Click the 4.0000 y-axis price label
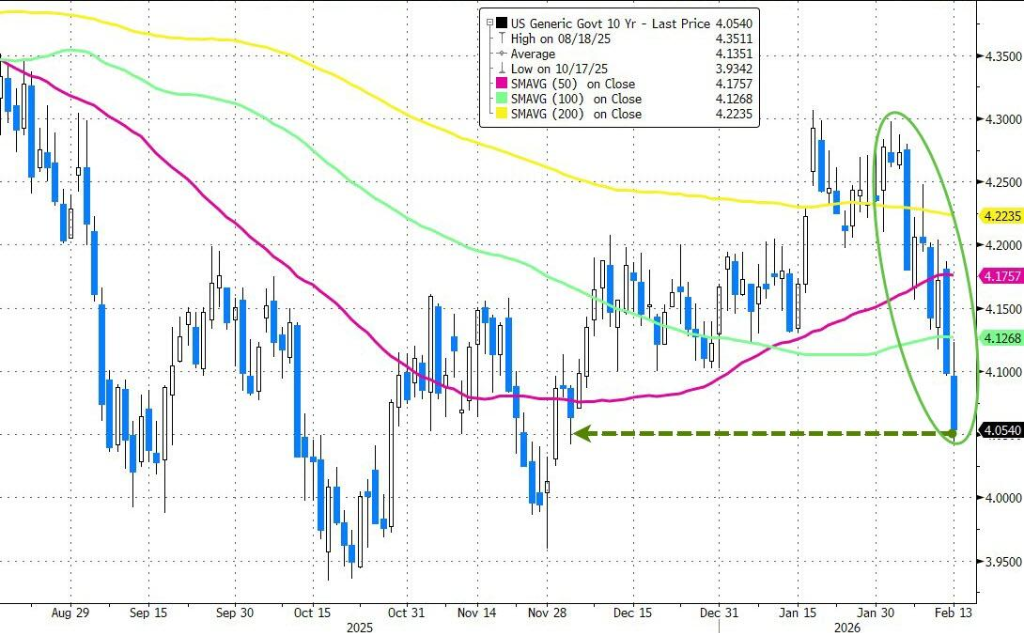Image resolution: width=1024 pixels, height=633 pixels. pyautogui.click(x=1001, y=497)
